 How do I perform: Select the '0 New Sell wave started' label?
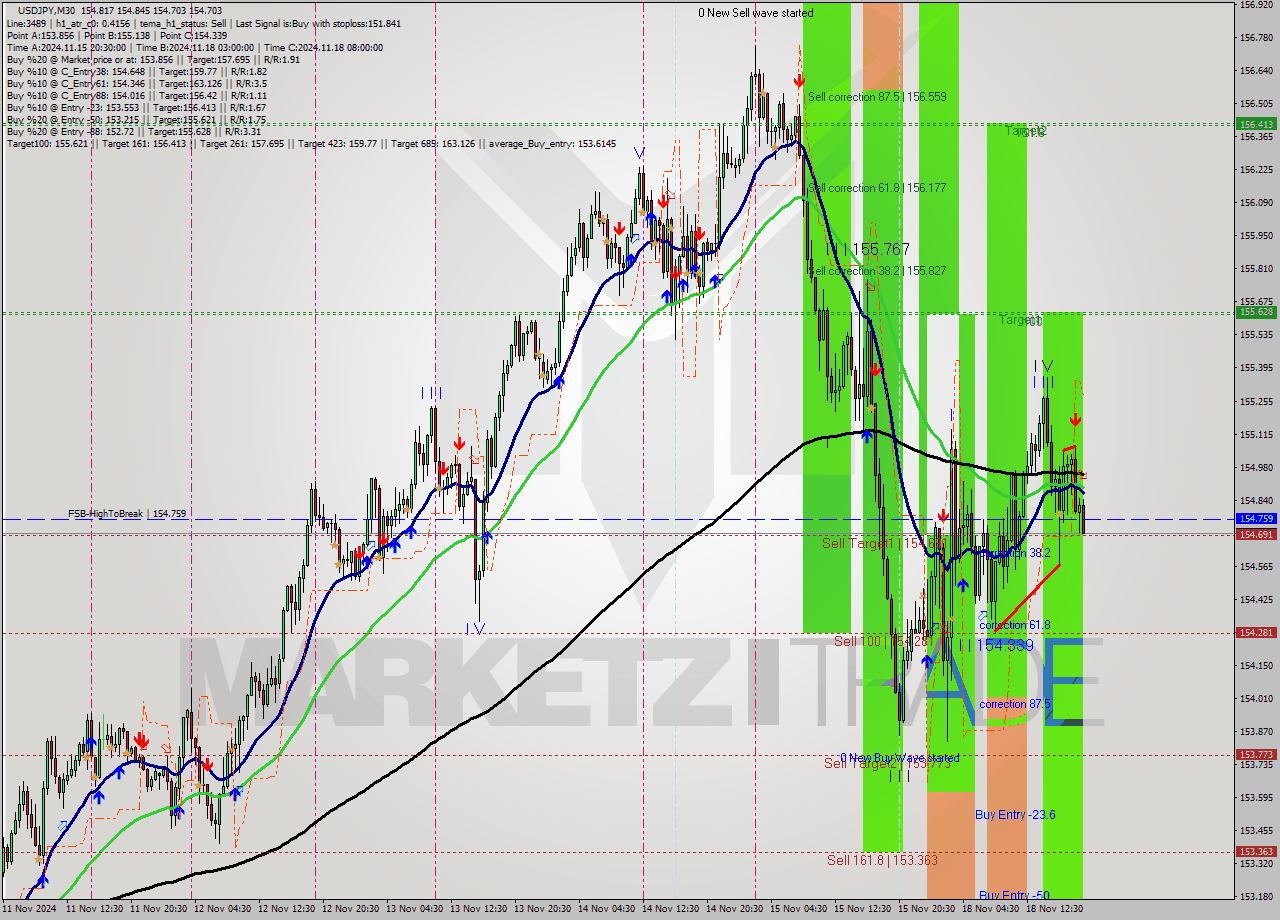point(756,13)
